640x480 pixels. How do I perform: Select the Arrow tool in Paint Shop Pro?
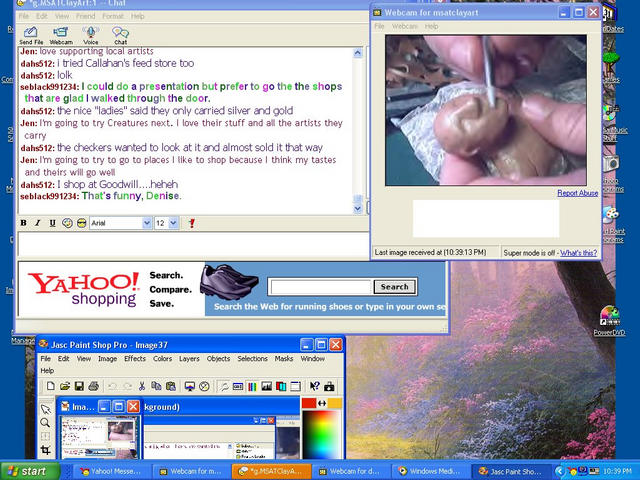[x=46, y=409]
